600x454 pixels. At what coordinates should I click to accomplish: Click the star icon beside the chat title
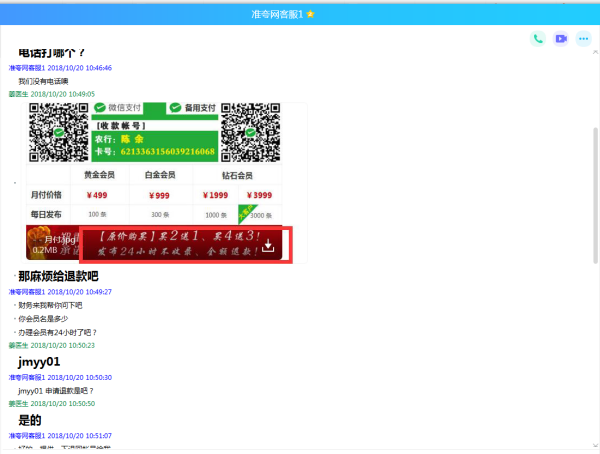tap(339, 14)
